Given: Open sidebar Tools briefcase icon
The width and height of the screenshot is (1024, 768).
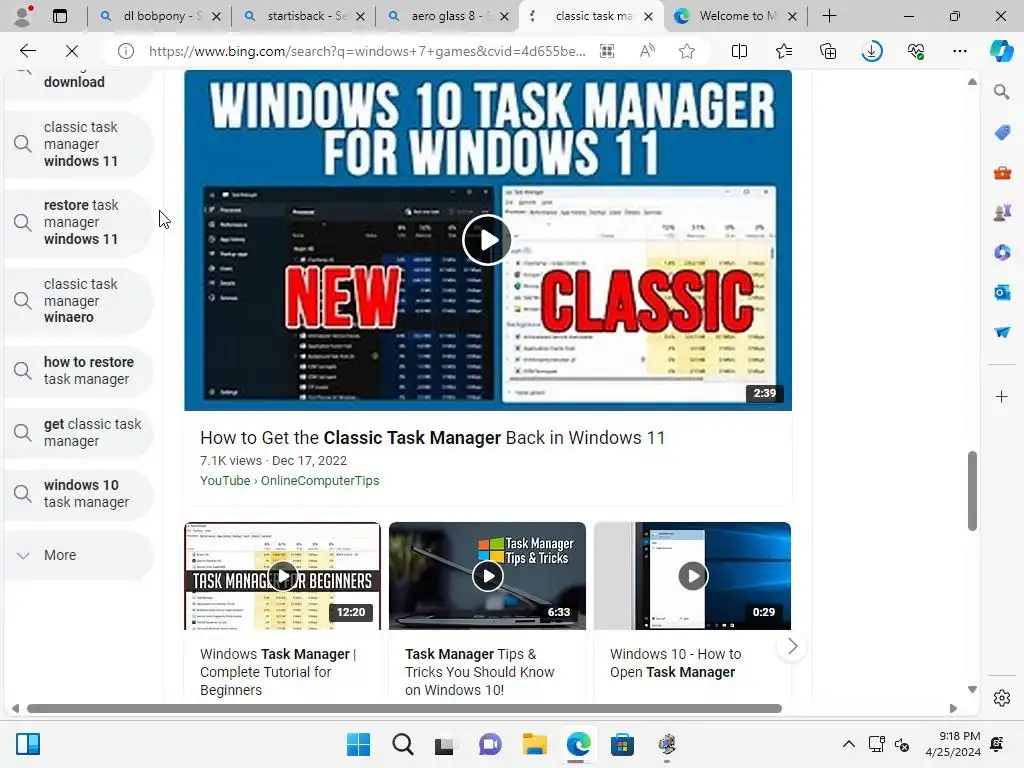Looking at the screenshot, I should 1002,173.
